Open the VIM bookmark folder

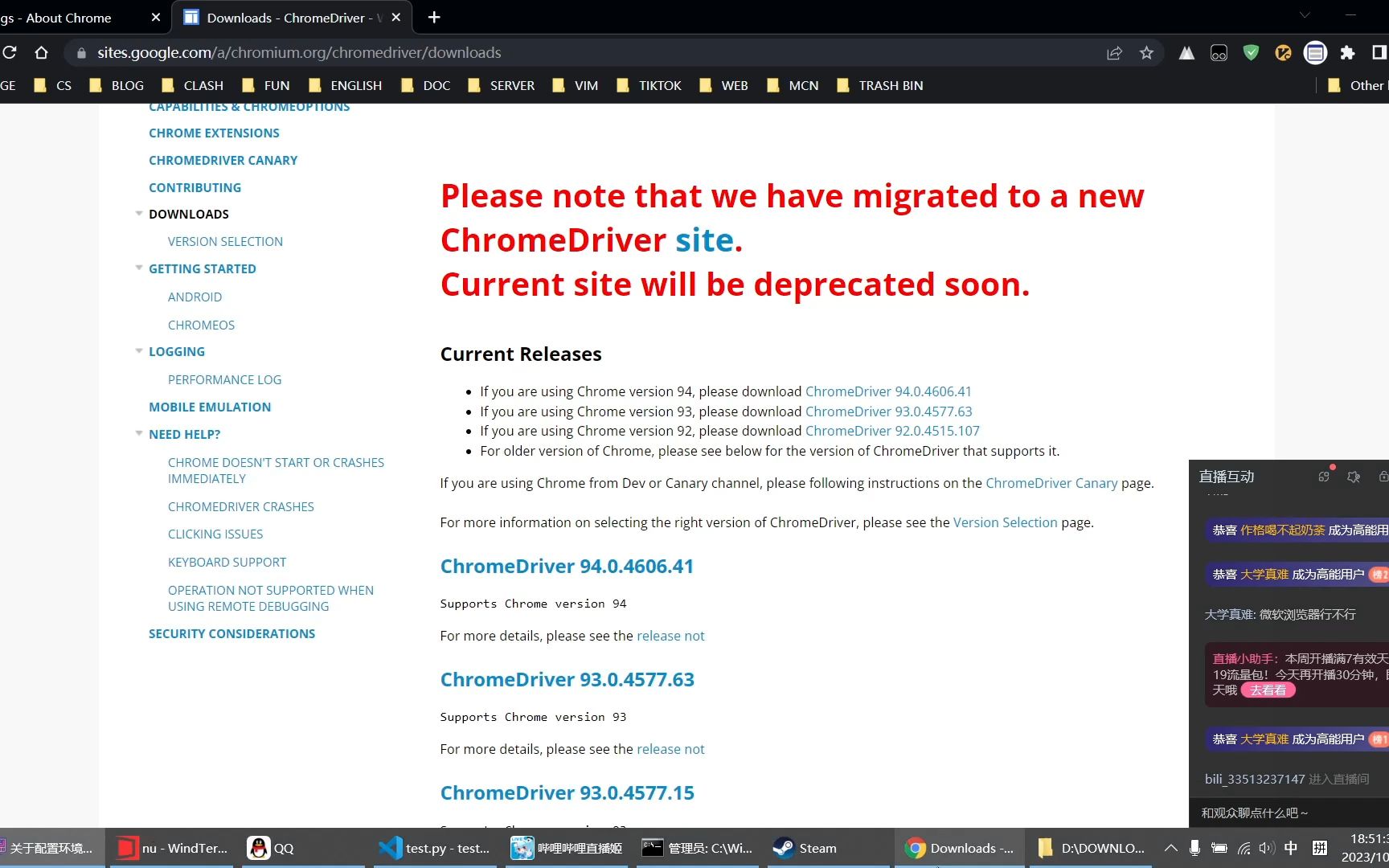576,85
